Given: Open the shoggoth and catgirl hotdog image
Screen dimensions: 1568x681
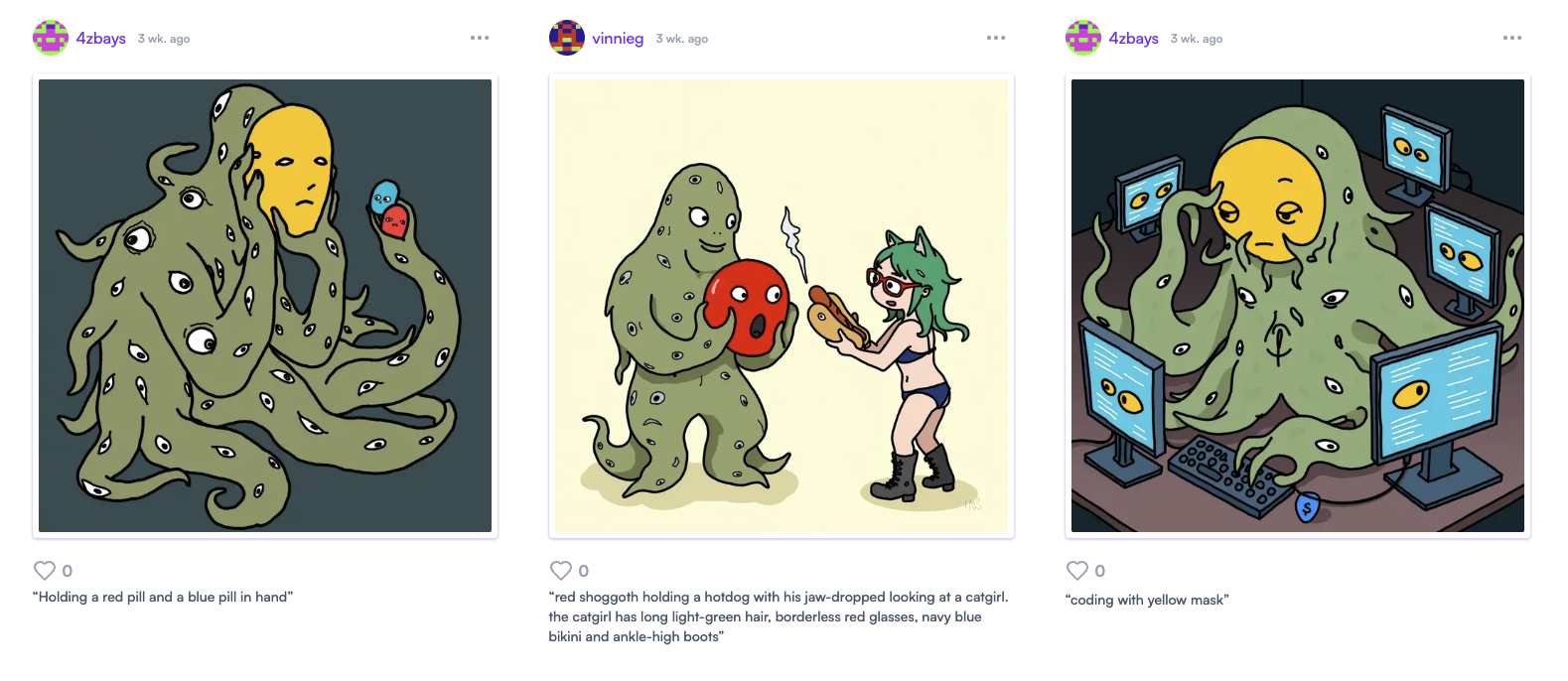Looking at the screenshot, I should point(782,306).
